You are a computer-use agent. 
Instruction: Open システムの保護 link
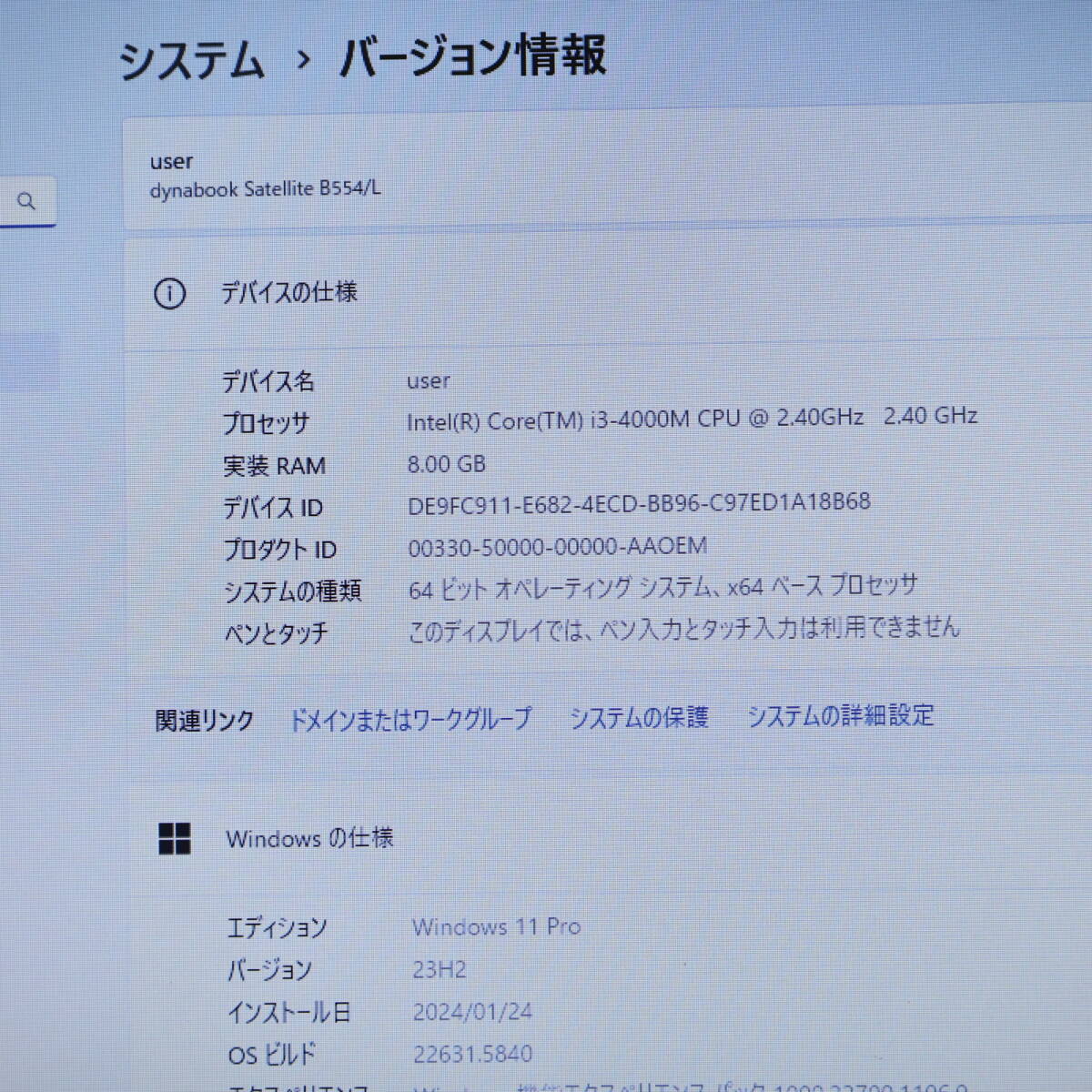pyautogui.click(x=639, y=717)
